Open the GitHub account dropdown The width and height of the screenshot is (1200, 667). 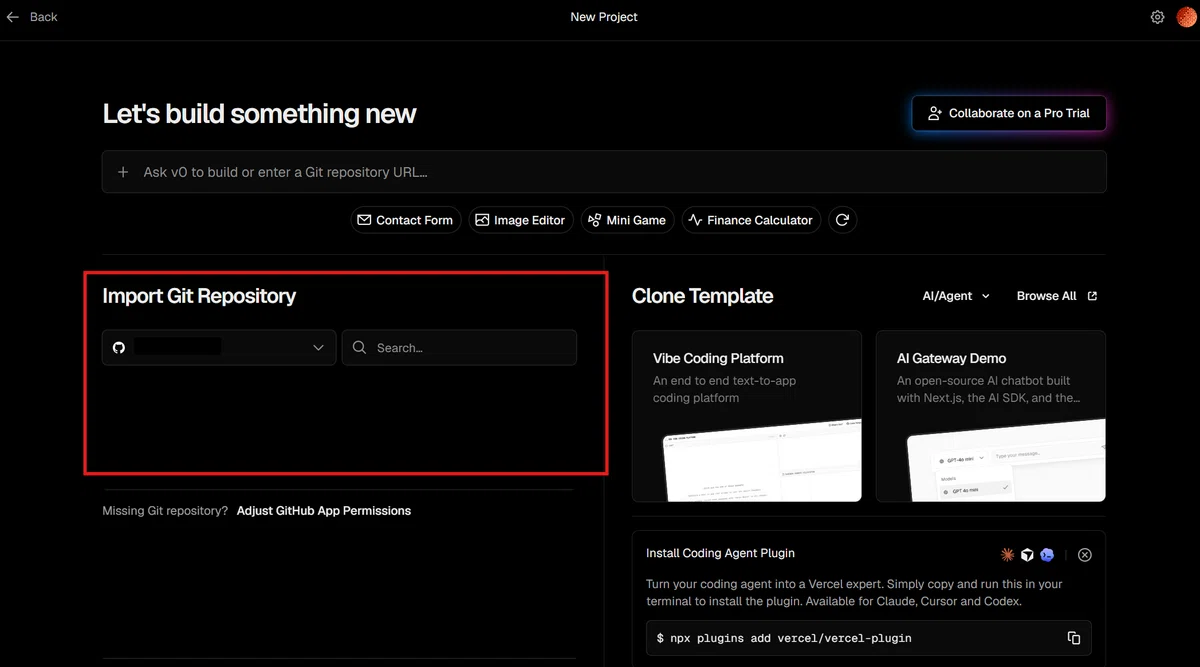coord(219,348)
